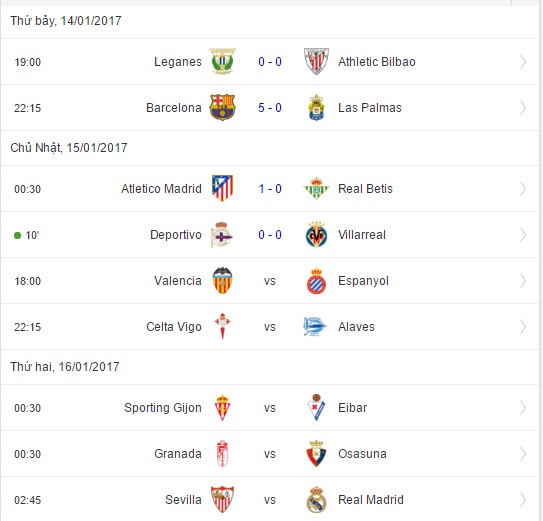Expand the Leganes vs Athletic Bilbao row chevron
The image size is (543, 521).
(x=523, y=62)
